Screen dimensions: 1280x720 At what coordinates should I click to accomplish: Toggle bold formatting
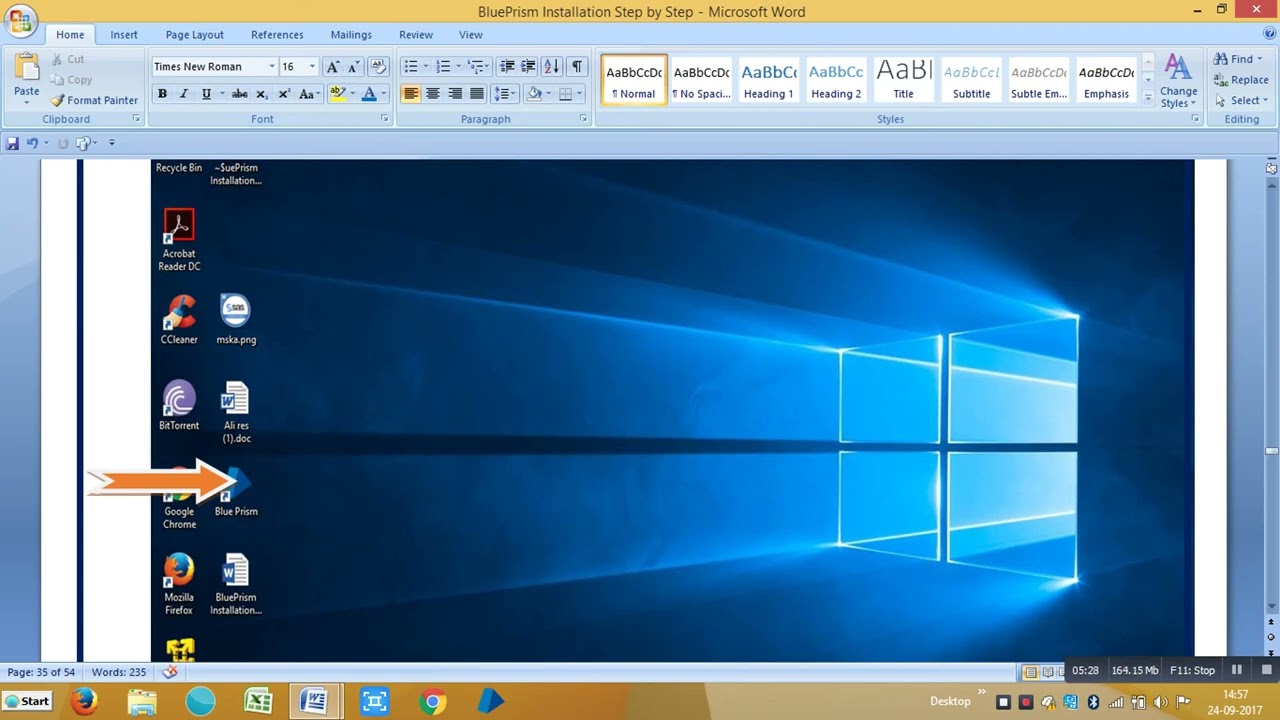(162, 93)
